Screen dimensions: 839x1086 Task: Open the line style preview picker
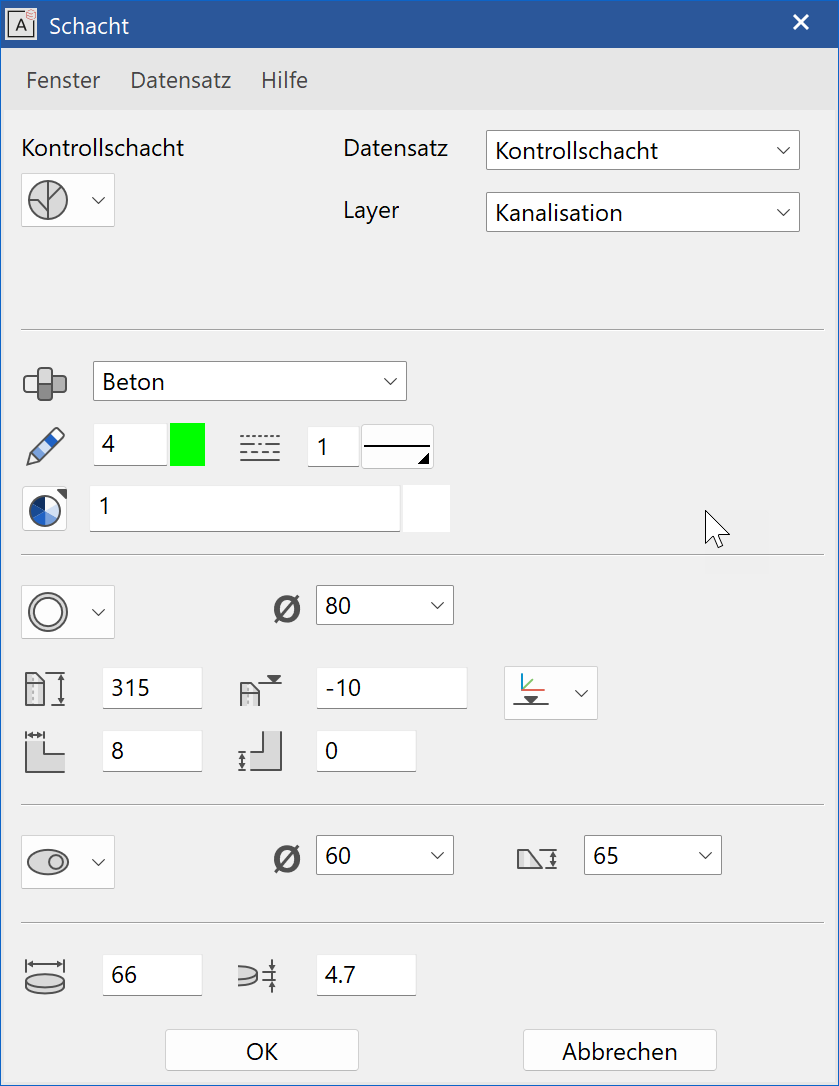click(398, 447)
